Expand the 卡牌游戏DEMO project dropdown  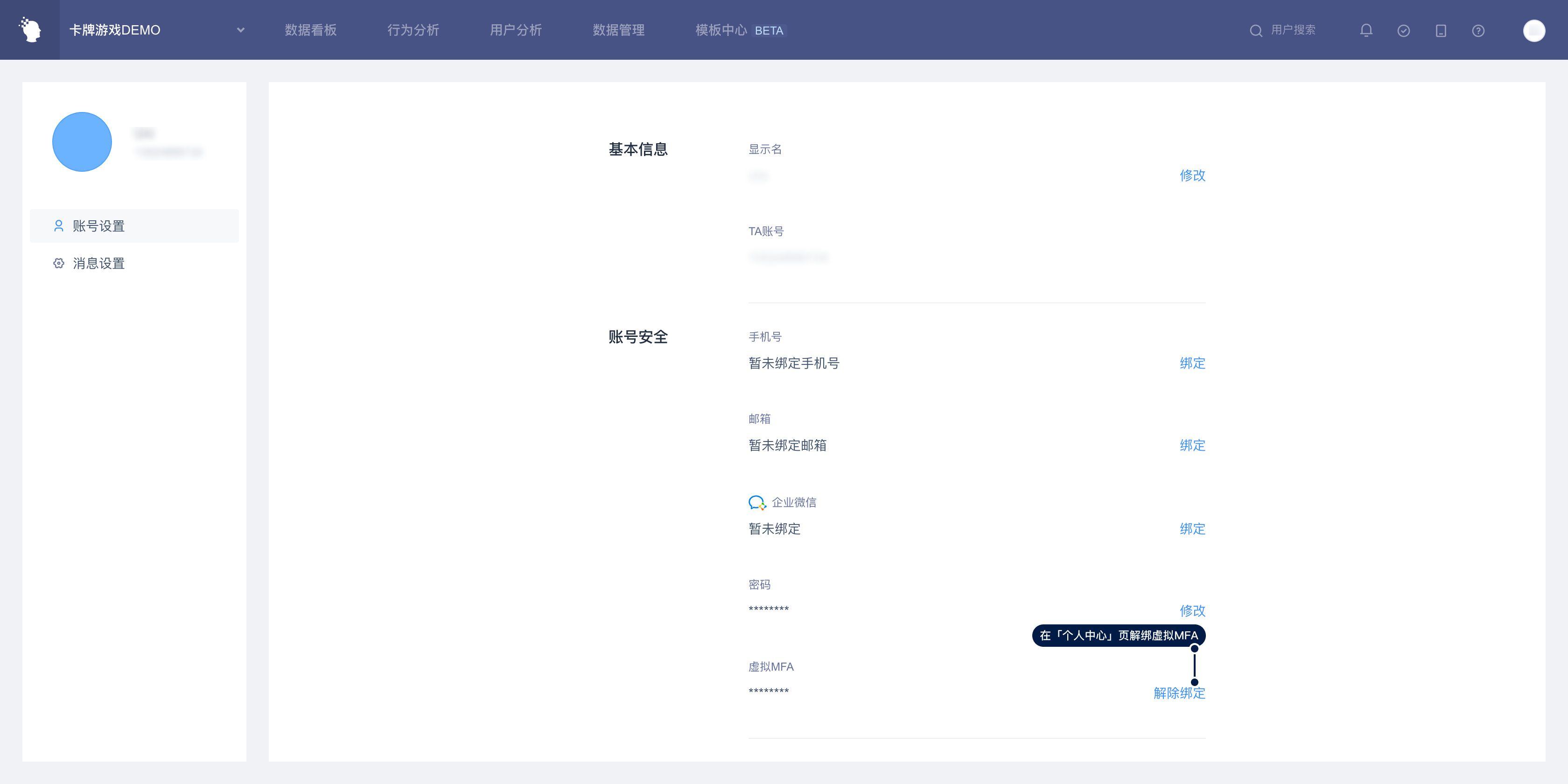240,30
